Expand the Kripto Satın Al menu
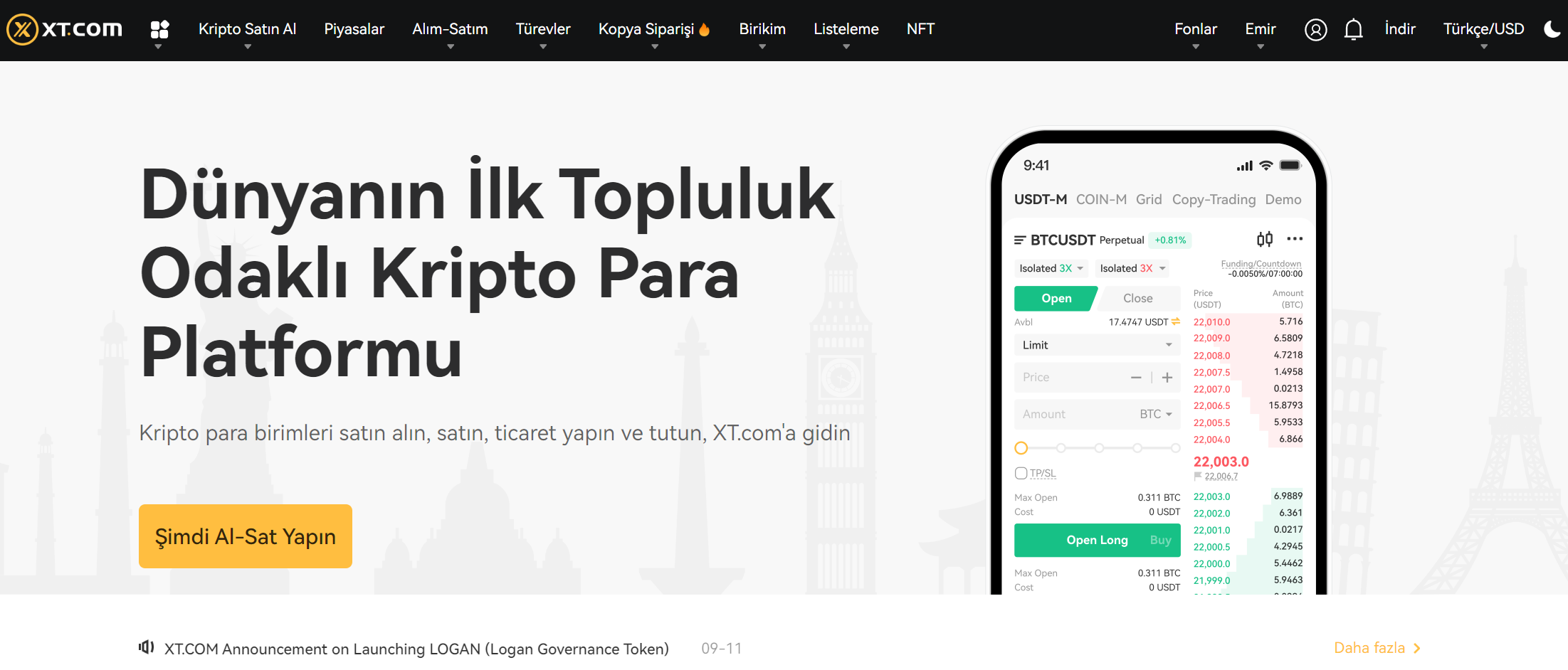The width and height of the screenshot is (1568, 670). [247, 29]
